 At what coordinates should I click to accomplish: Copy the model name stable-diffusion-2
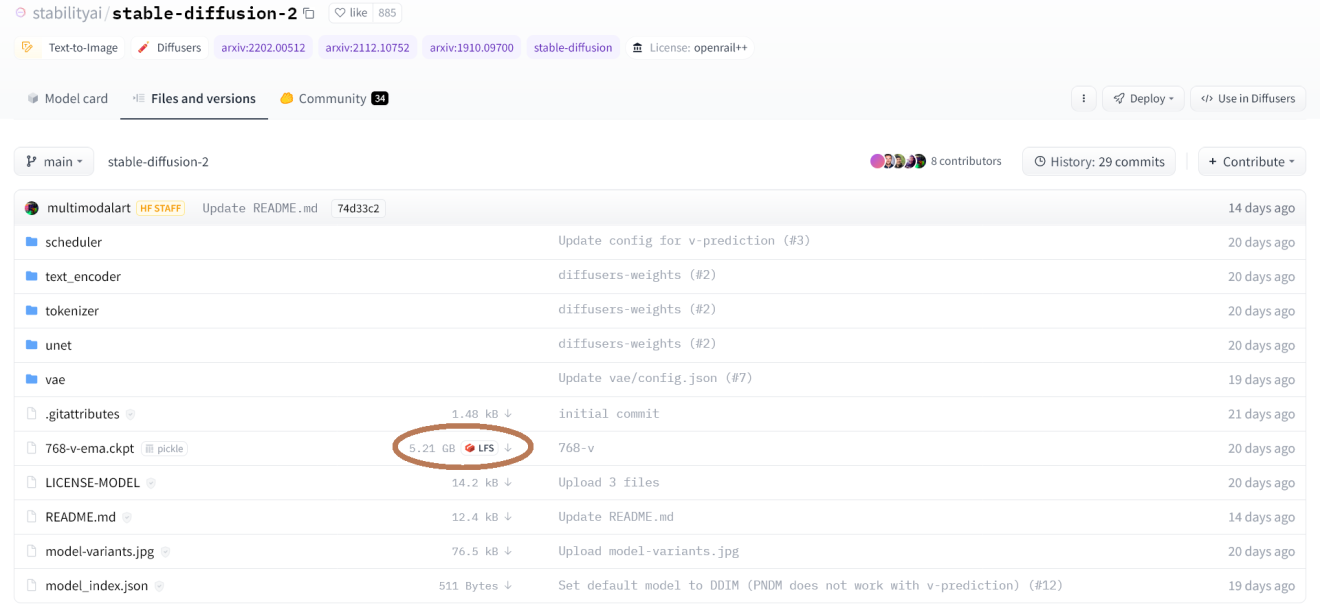[x=309, y=14]
